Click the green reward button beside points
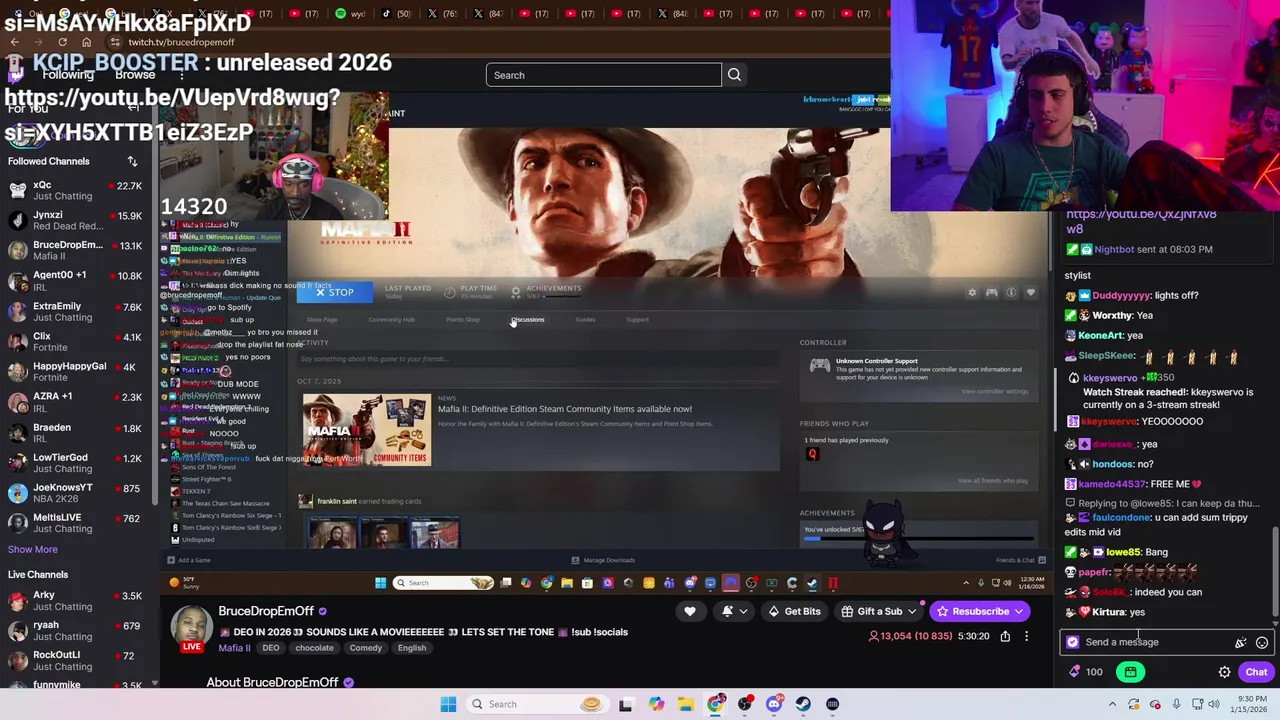The image size is (1280, 720). click(1130, 672)
